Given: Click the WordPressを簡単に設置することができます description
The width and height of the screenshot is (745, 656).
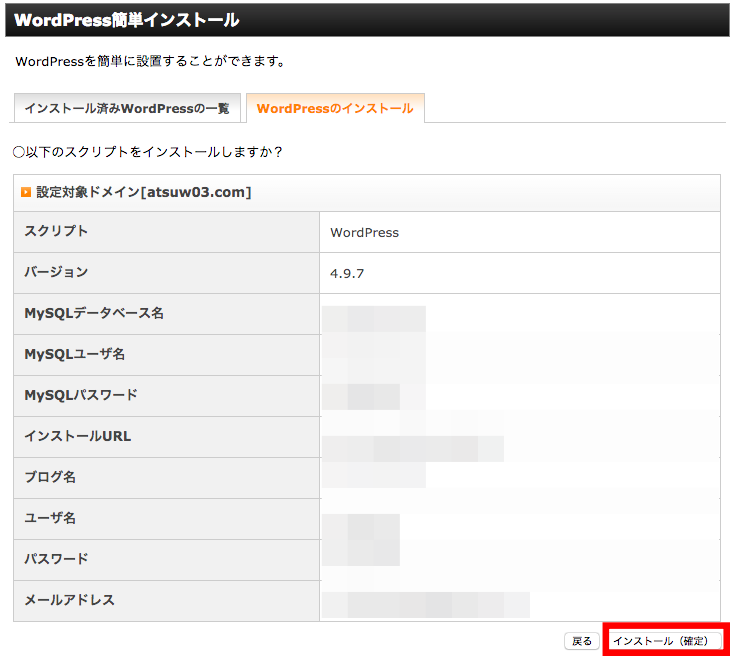Looking at the screenshot, I should coord(150,61).
